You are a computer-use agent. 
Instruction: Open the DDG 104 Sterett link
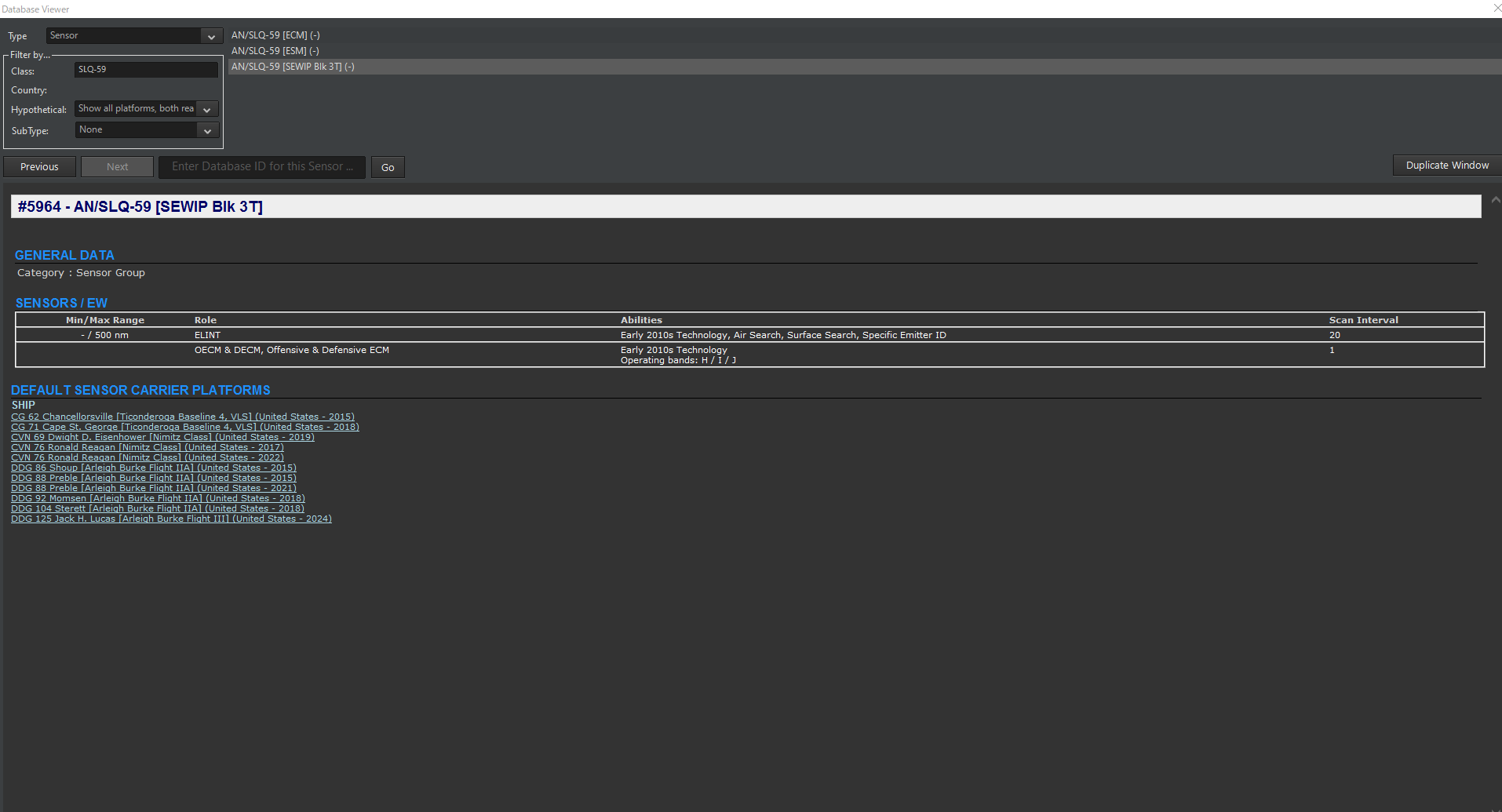(158, 508)
